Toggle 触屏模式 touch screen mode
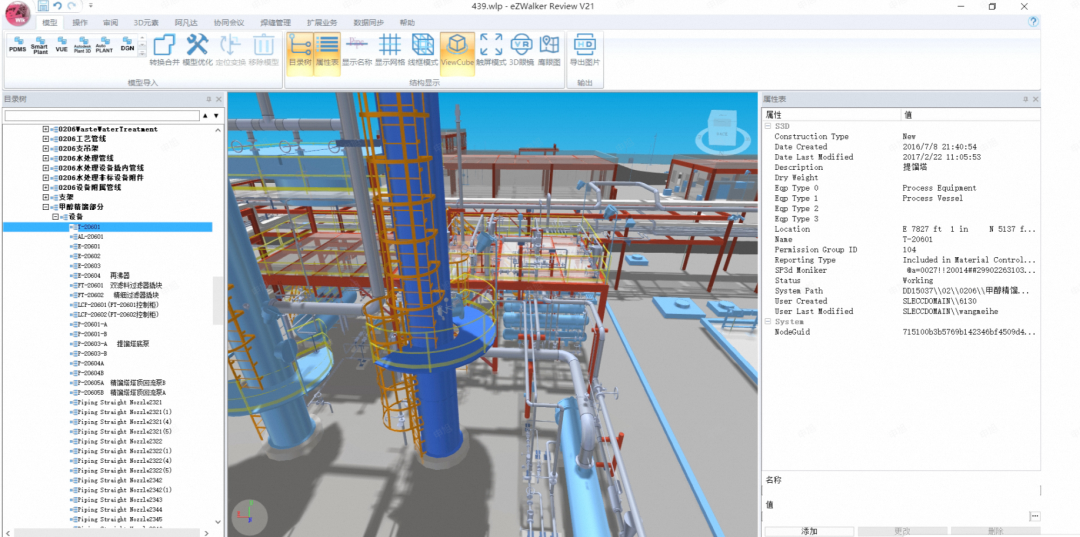 click(491, 50)
